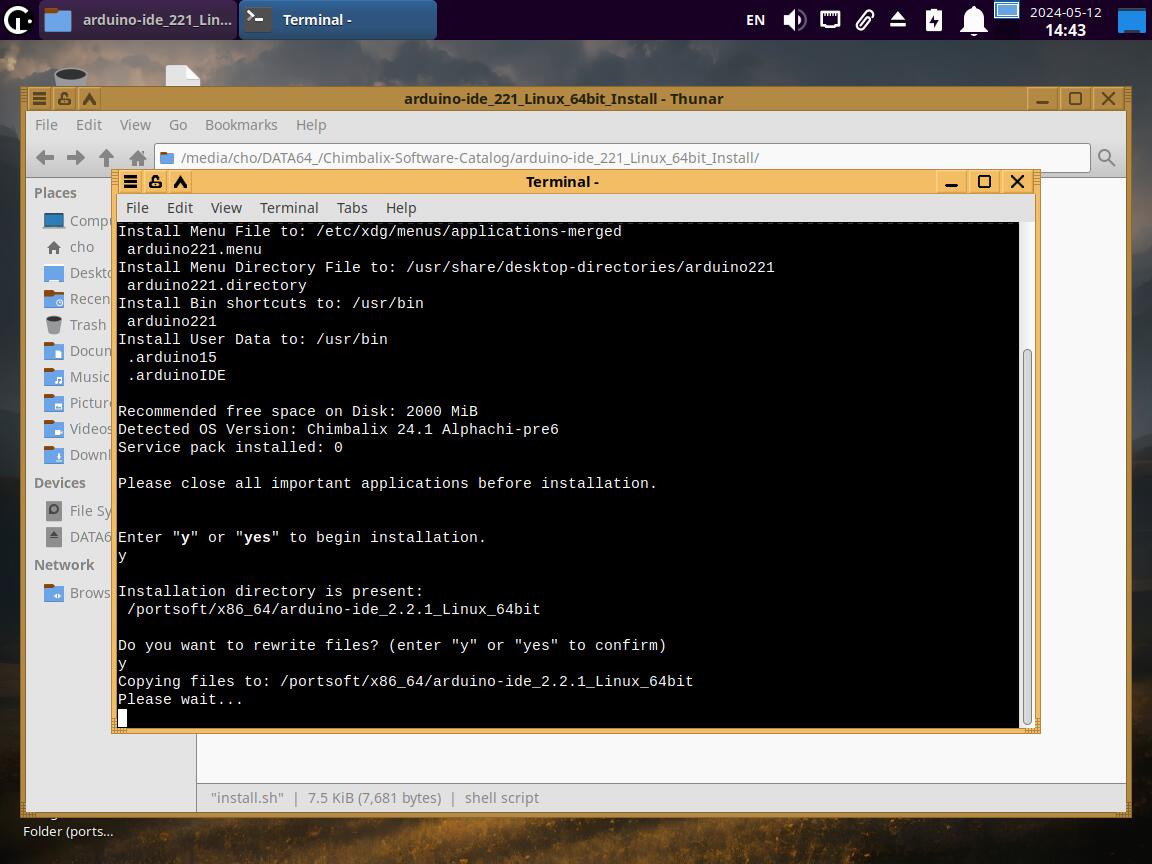Open the File menu in Thunar

point(46,125)
